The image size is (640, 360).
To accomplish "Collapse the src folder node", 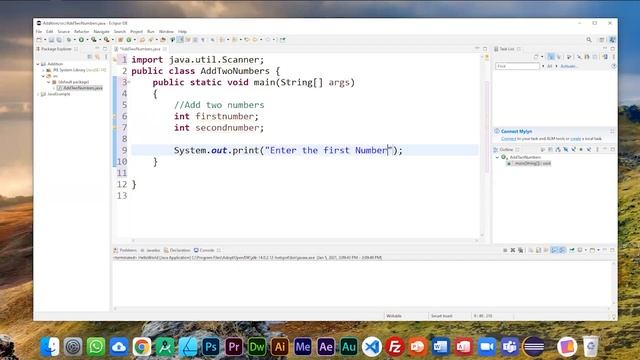I will tap(44, 76).
